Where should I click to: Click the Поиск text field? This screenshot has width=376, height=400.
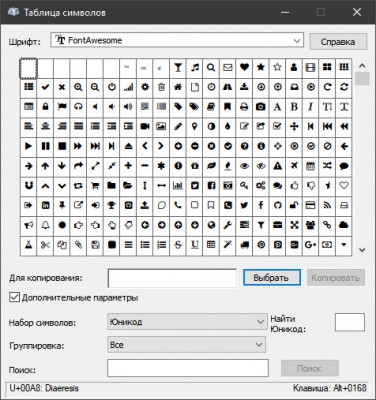[188, 368]
